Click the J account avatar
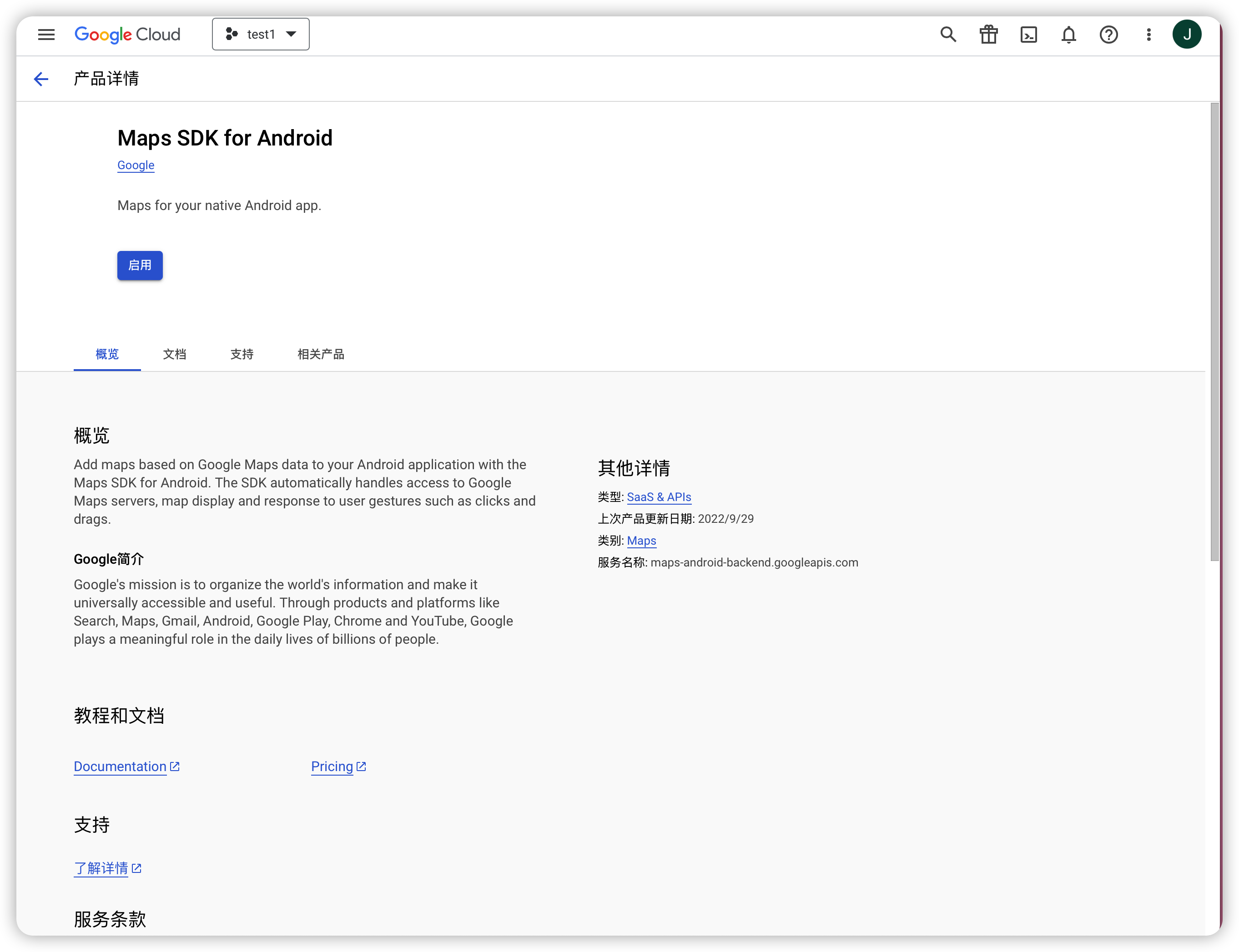1239x952 pixels. (x=1187, y=35)
